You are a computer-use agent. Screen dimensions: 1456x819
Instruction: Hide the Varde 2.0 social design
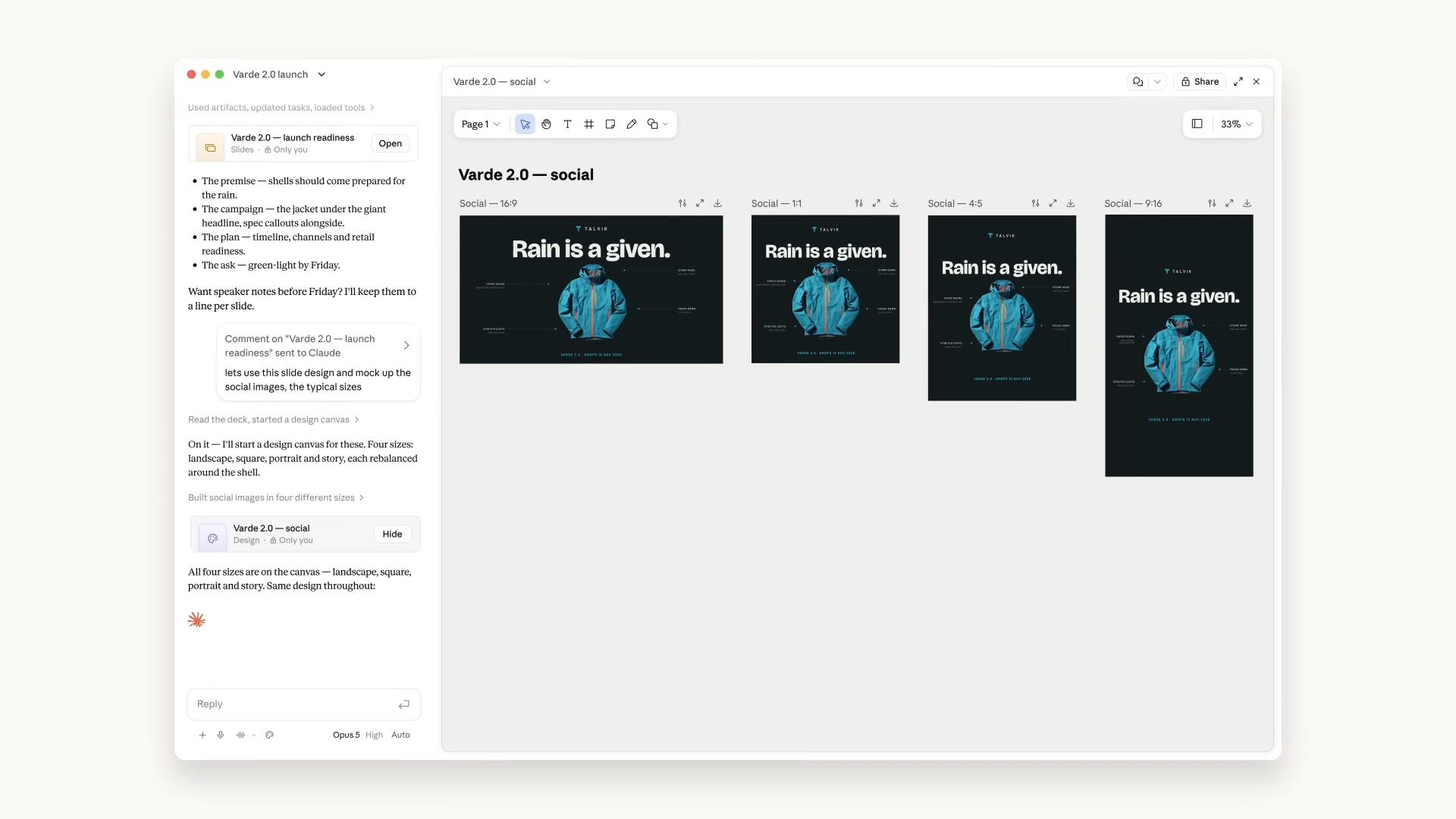[x=392, y=534]
